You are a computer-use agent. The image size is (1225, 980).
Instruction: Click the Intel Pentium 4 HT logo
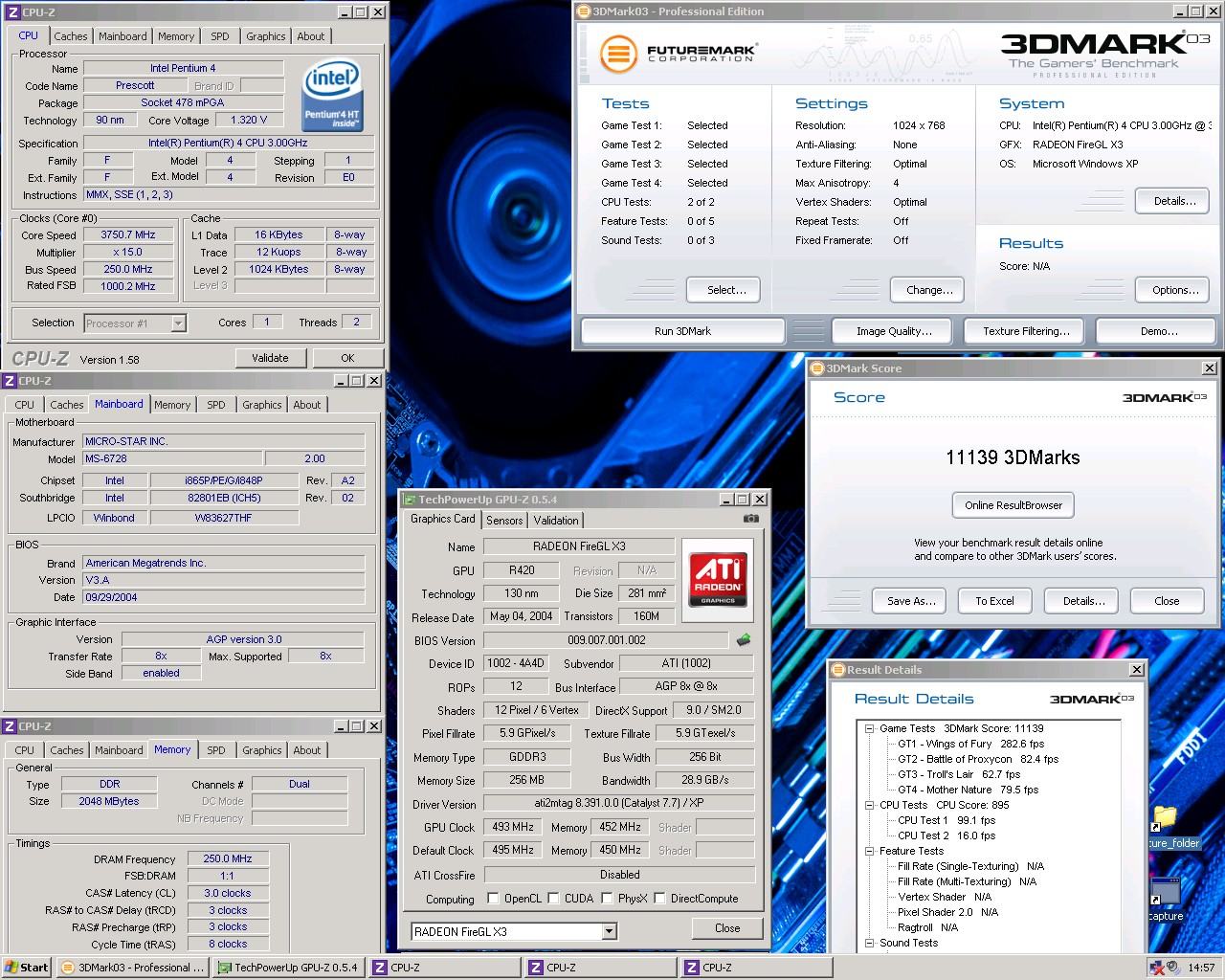tap(332, 96)
